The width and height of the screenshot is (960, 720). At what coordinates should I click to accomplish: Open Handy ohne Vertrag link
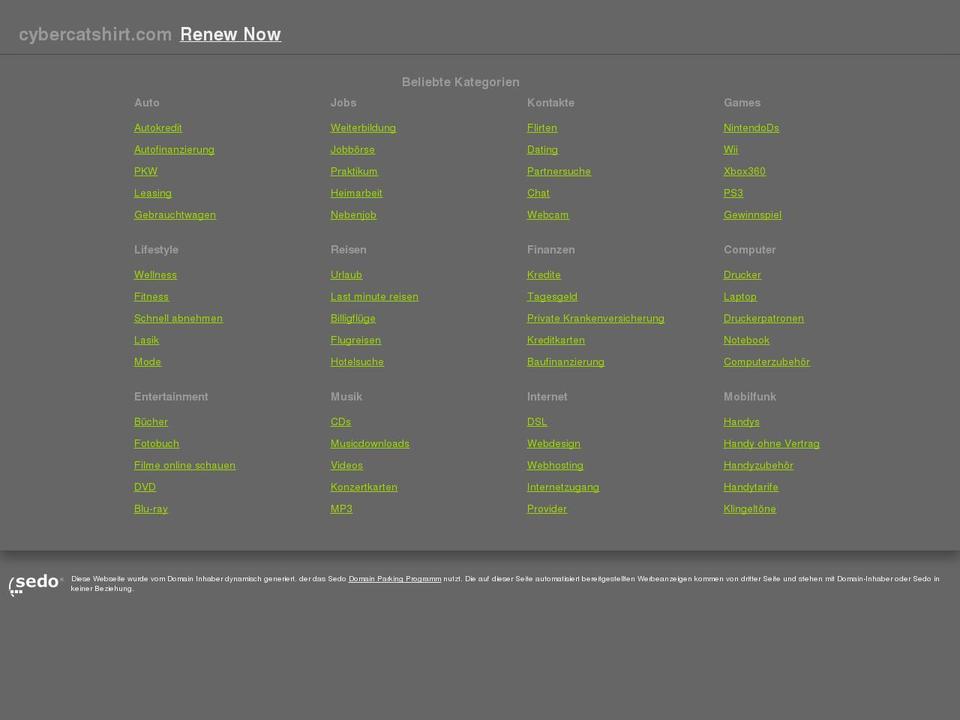[x=771, y=443]
